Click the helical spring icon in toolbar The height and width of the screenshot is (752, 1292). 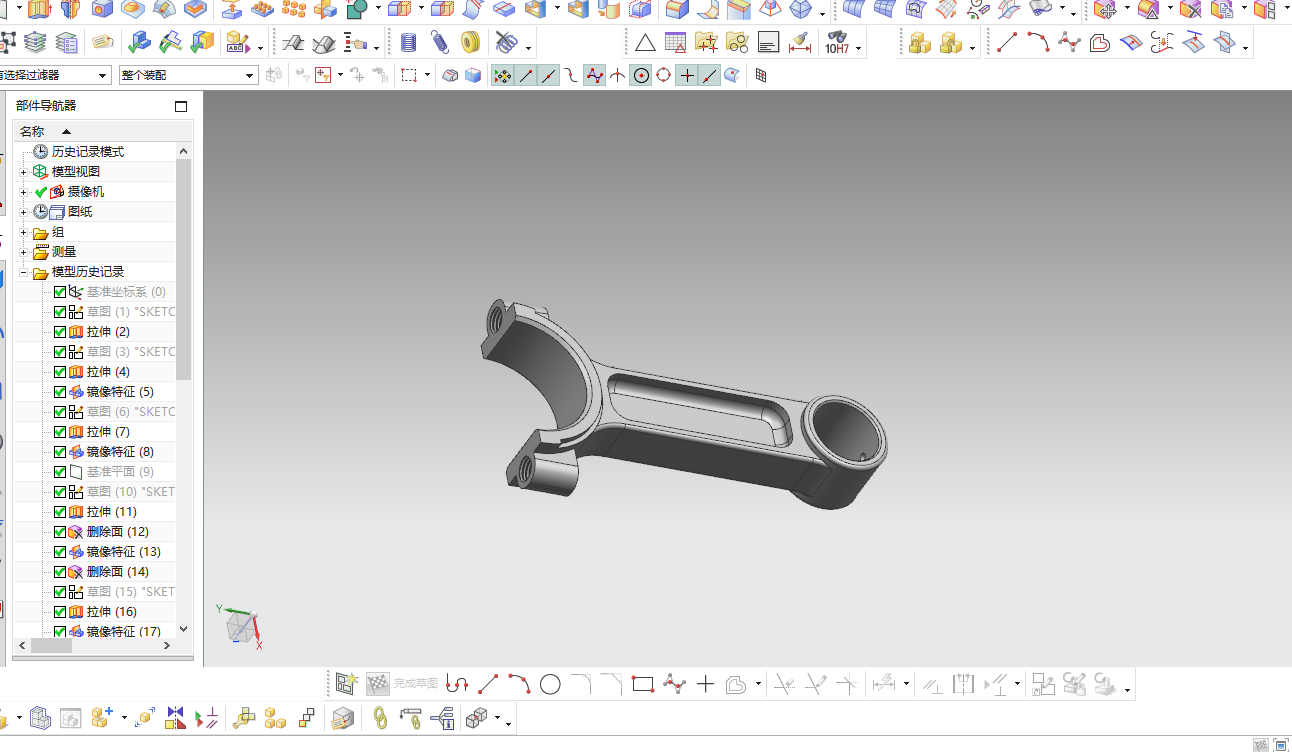pyautogui.click(x=439, y=42)
